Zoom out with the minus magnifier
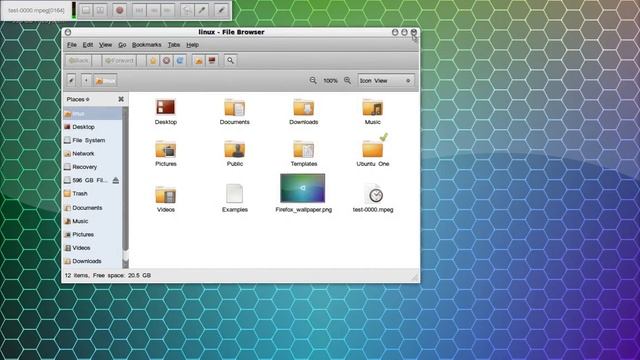 click(313, 80)
